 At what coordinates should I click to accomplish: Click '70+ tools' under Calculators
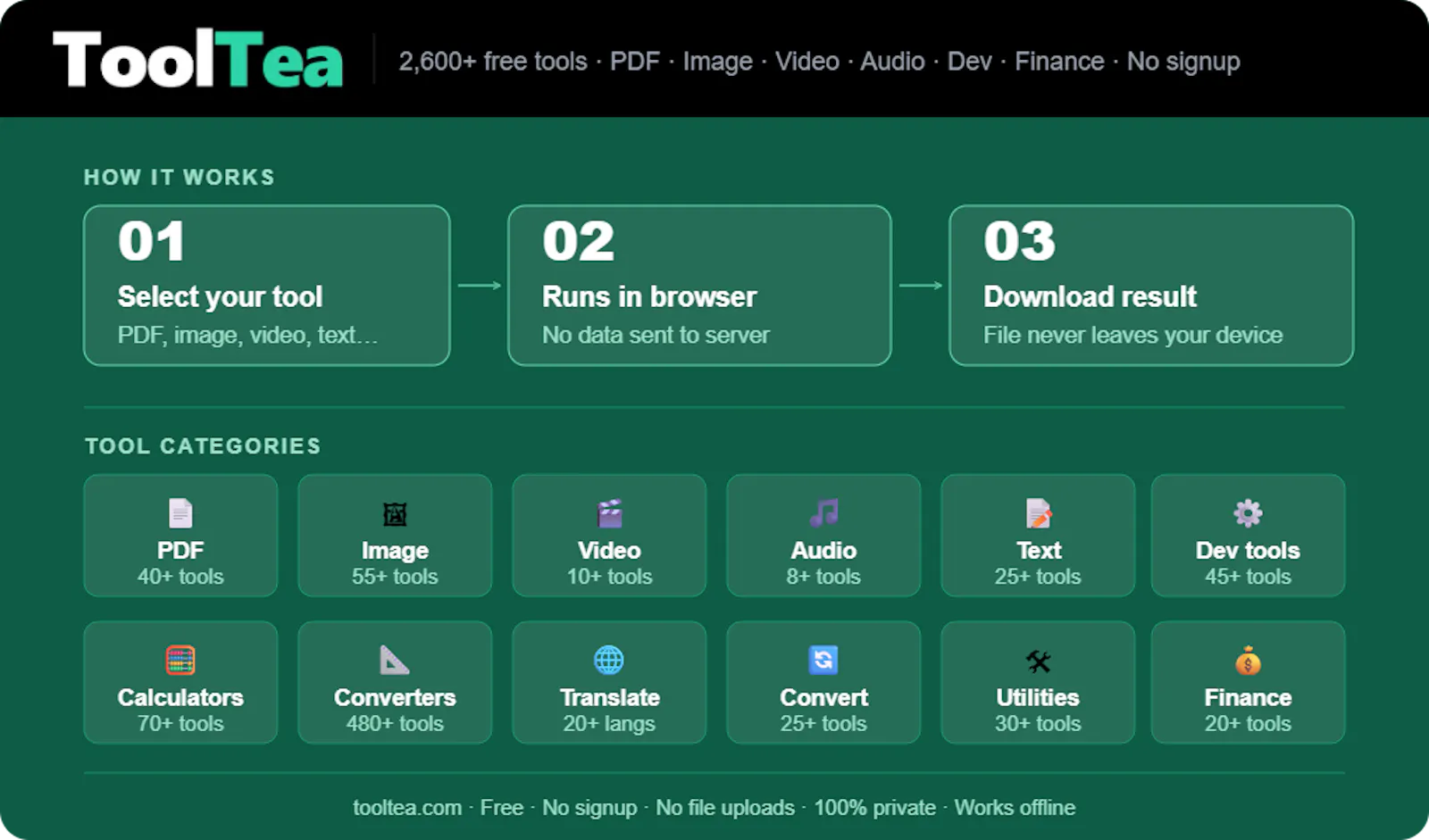coord(180,724)
